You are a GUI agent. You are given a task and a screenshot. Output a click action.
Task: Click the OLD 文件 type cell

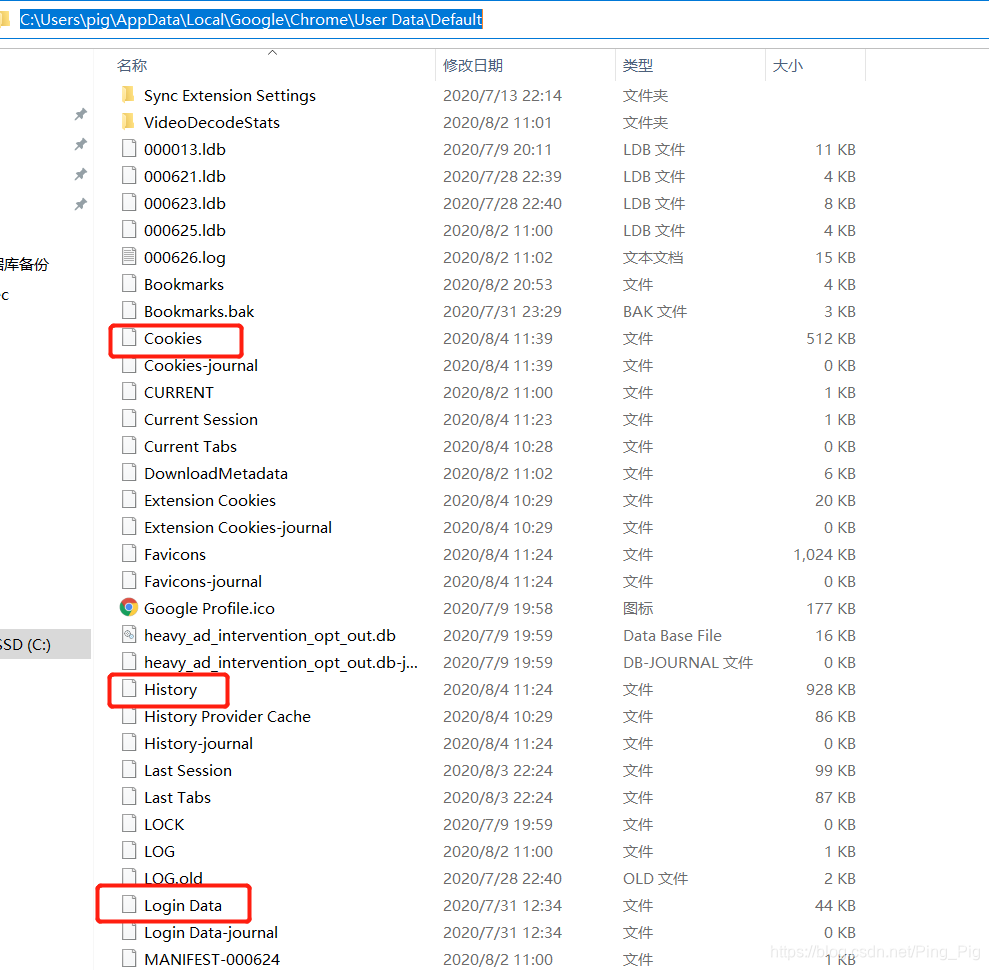coord(655,878)
